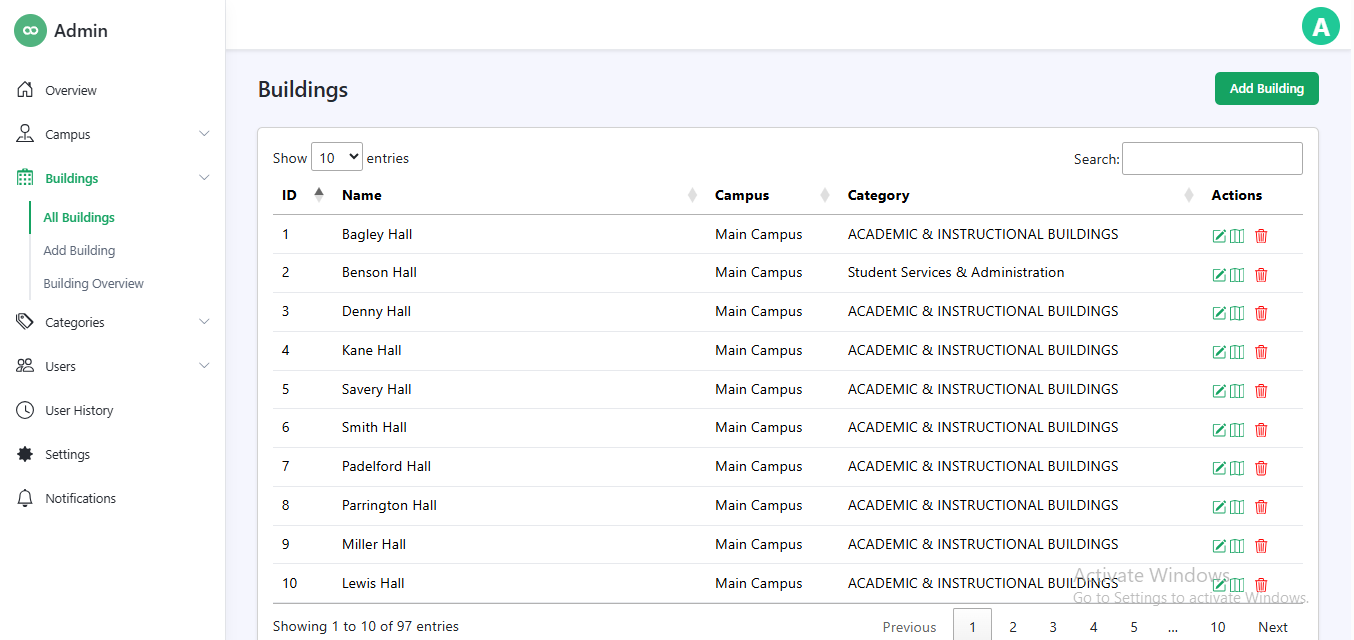This screenshot has height=640, width=1354.
Task: Click the Padelford Hall name cell
Action: 386,466
